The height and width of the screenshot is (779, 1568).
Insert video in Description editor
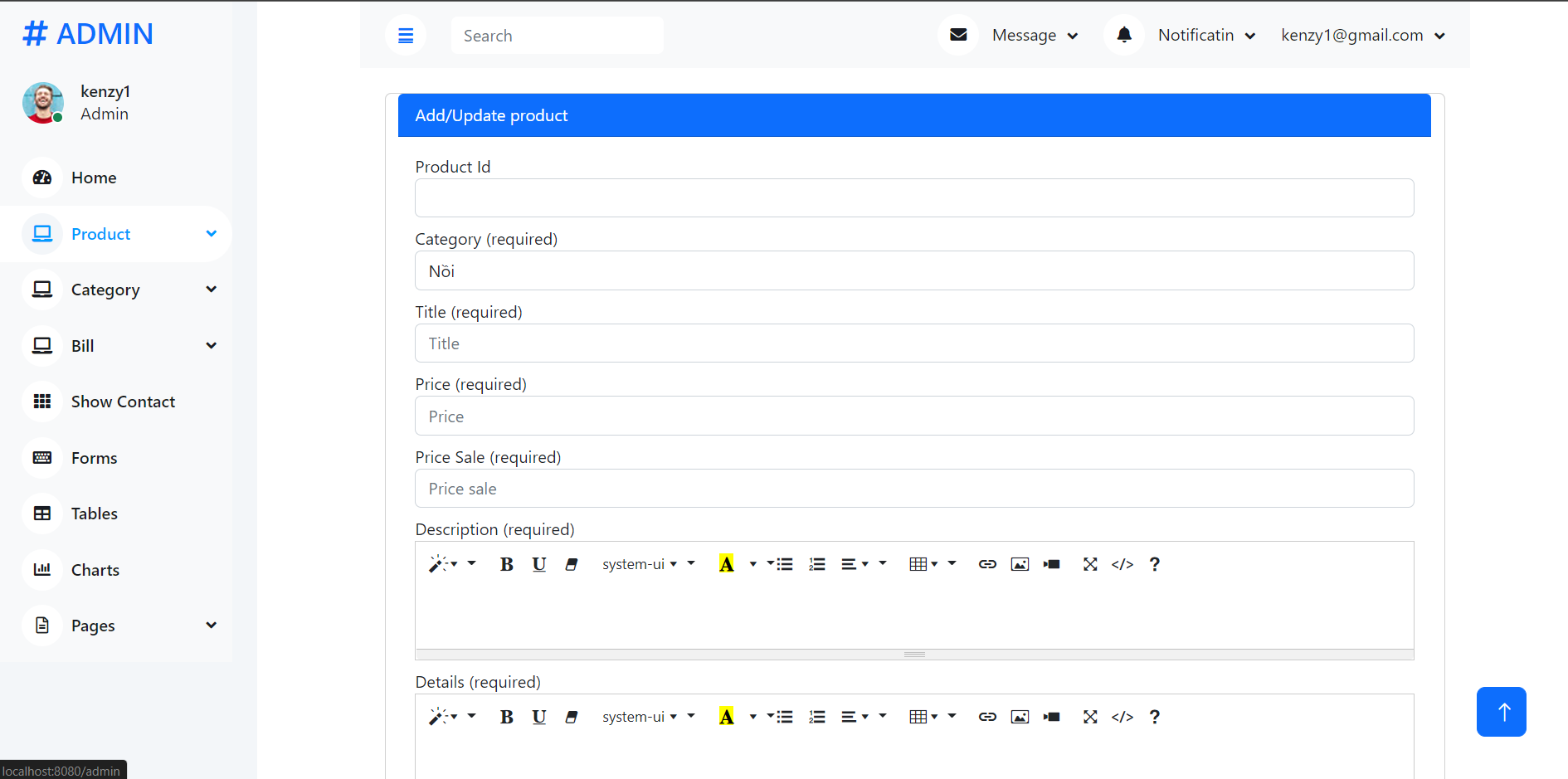coord(1052,564)
